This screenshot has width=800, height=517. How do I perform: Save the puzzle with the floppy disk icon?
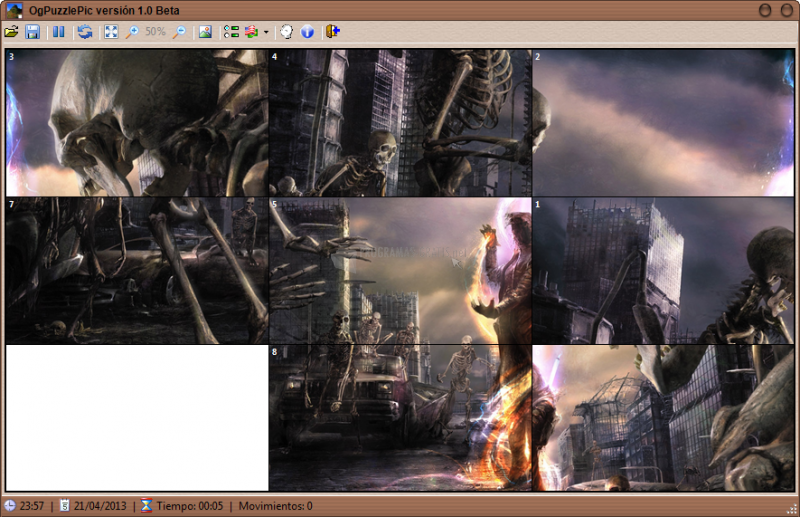(33, 32)
